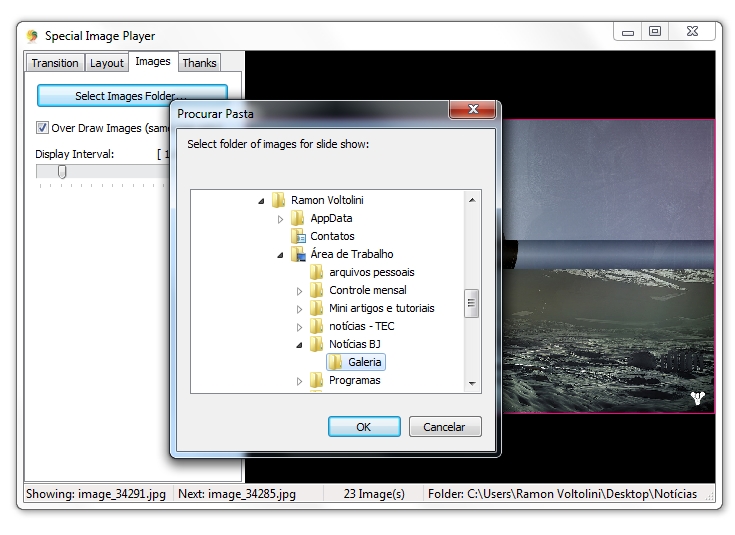Click the Galeria folder icon
Image resolution: width=735 pixels, height=535 pixels.
tap(335, 362)
